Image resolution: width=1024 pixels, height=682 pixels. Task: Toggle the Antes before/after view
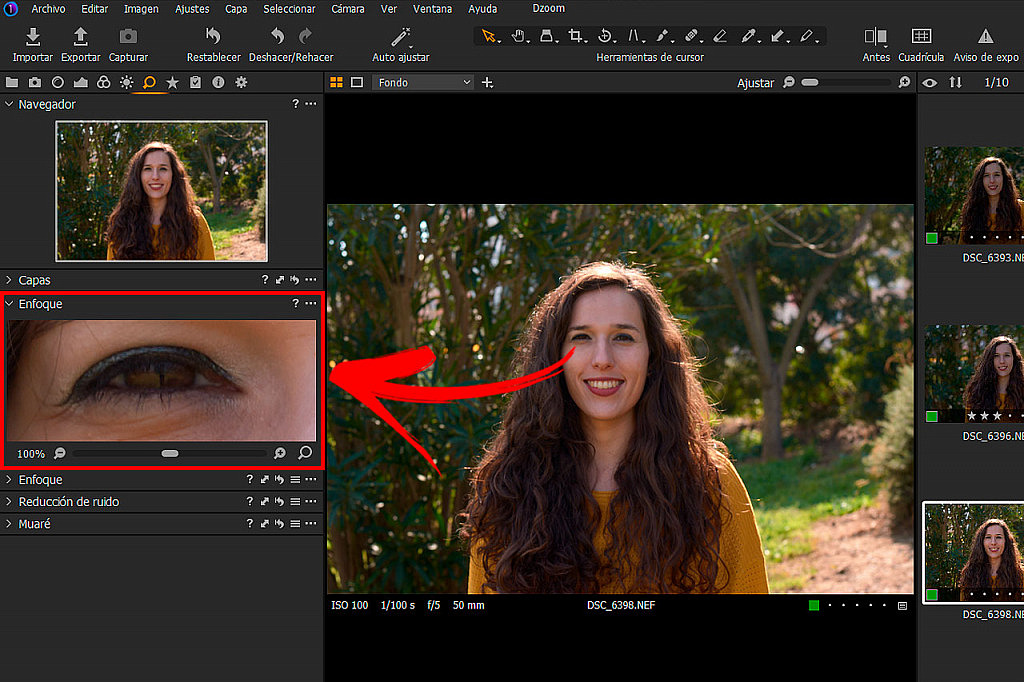click(875, 42)
